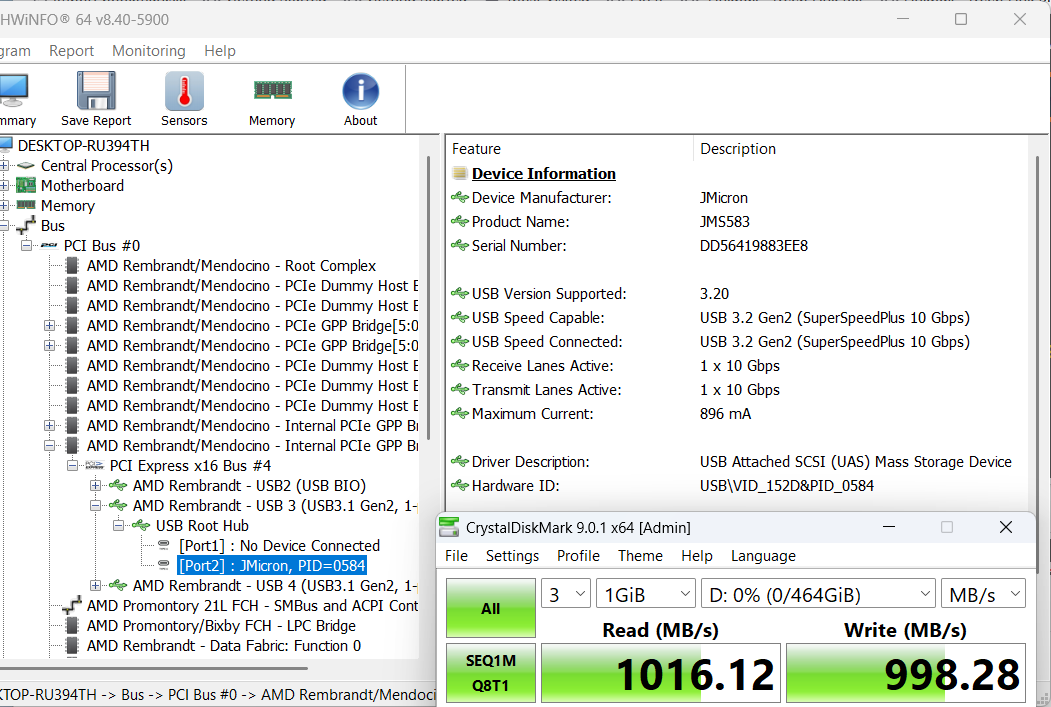Viewport: 1051px width, 707px height.
Task: Click the green All benchmark button
Action: [490, 608]
